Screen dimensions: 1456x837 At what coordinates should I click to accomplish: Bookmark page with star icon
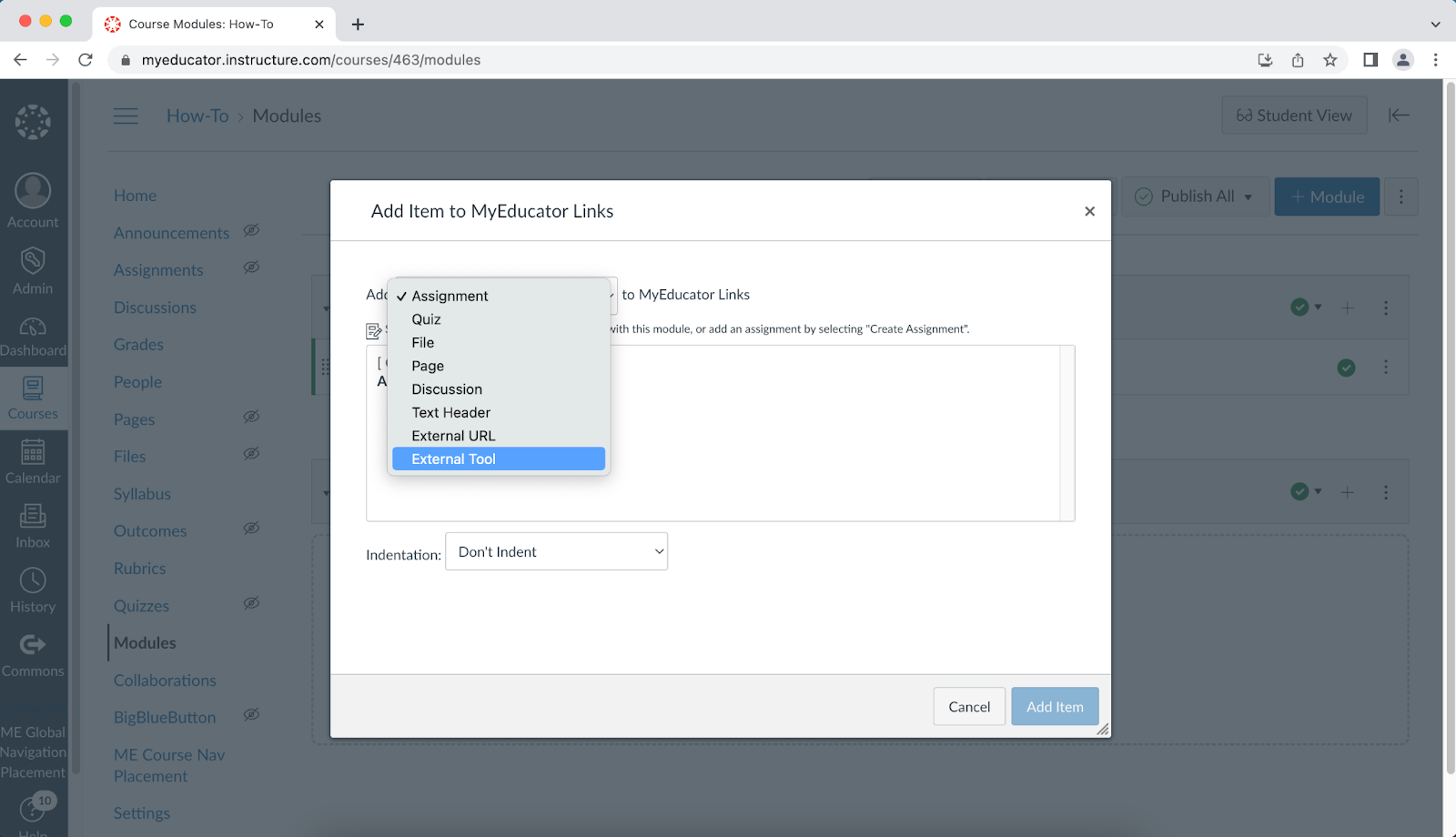[1330, 60]
